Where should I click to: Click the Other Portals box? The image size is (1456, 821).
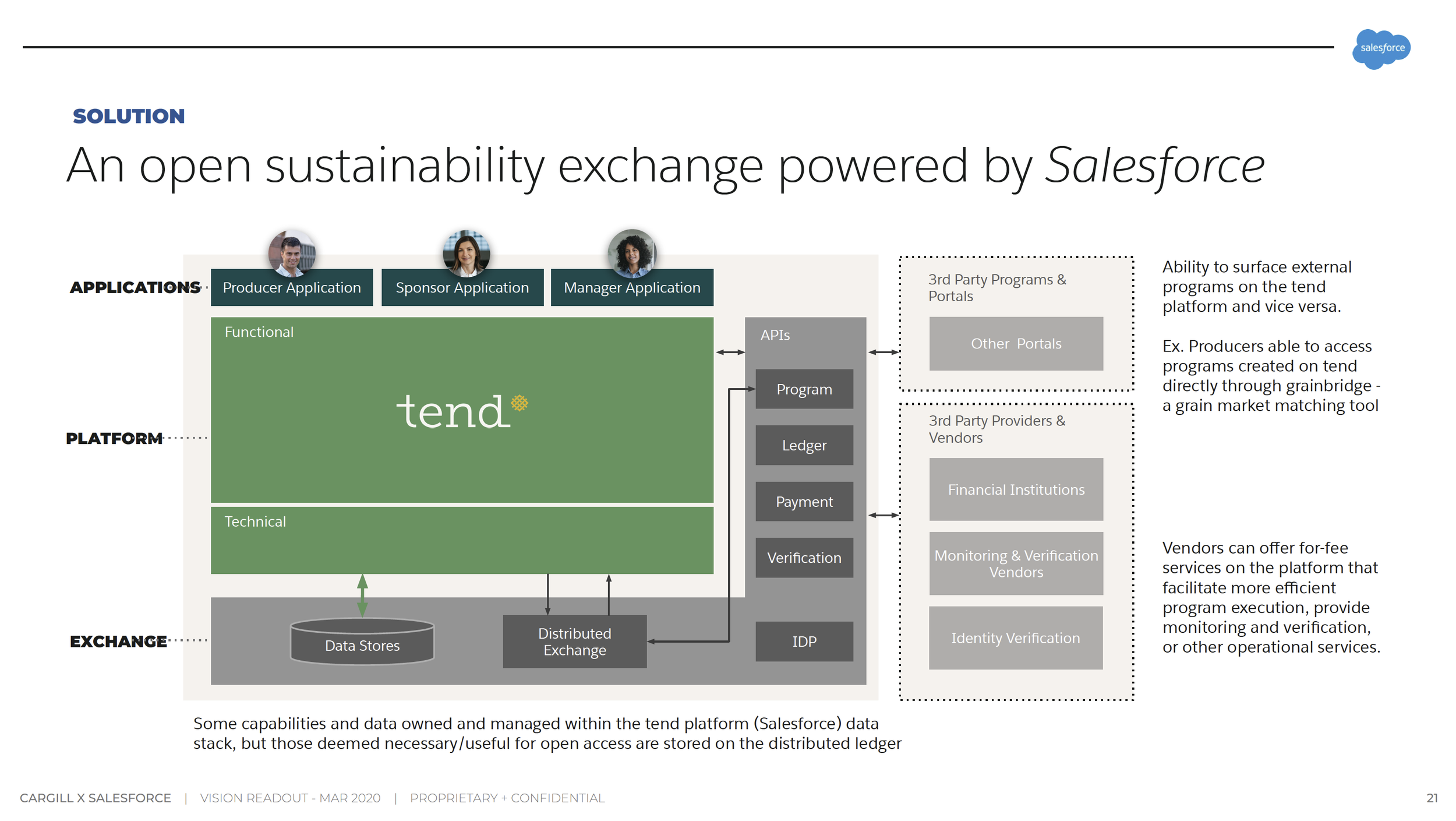1016,344
